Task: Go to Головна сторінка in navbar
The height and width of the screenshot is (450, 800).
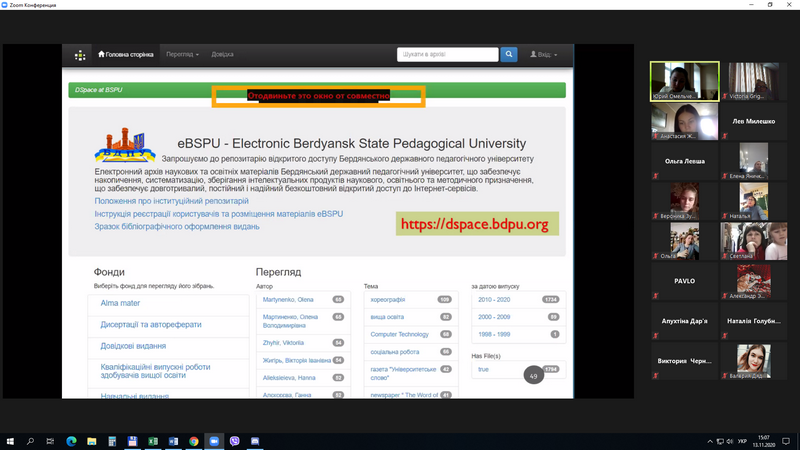Action: [x=126, y=54]
